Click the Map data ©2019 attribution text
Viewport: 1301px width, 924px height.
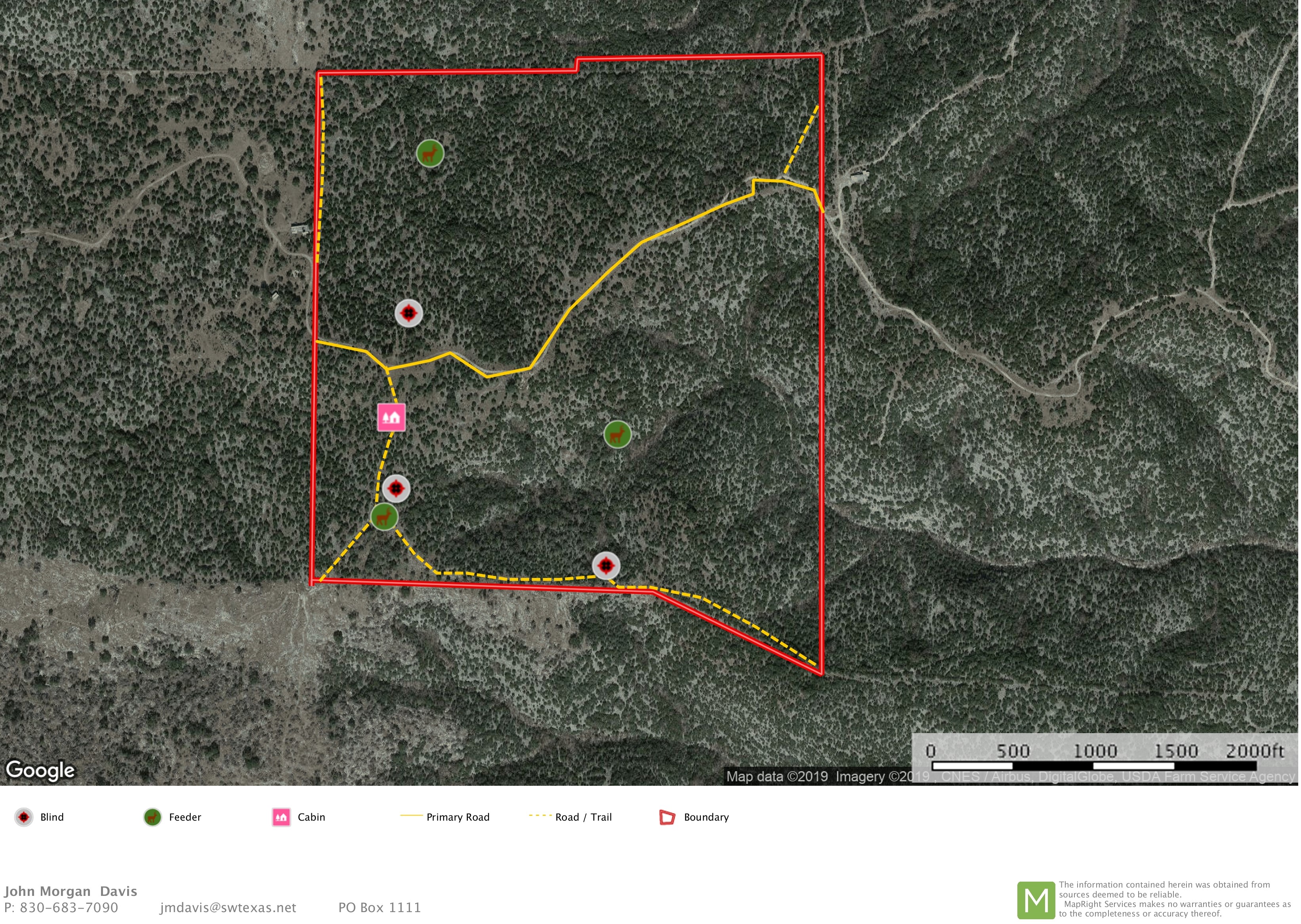(x=777, y=777)
